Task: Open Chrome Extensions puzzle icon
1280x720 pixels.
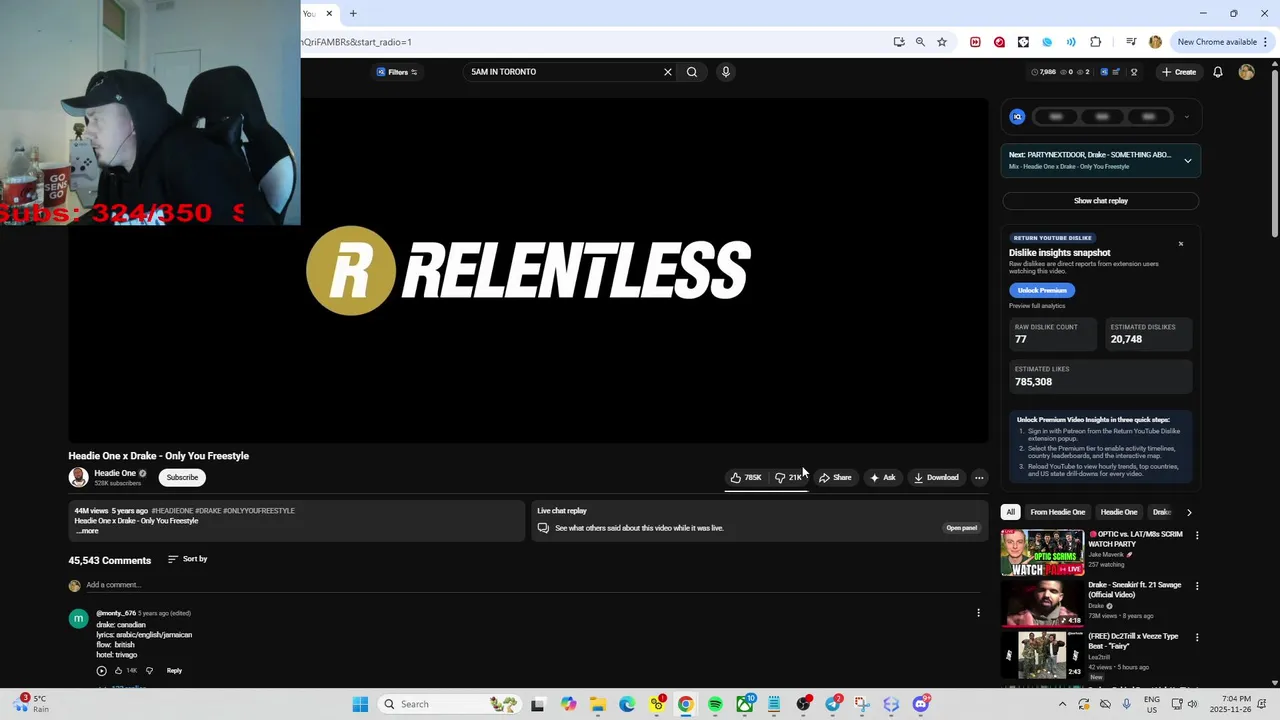Action: 1095,42
